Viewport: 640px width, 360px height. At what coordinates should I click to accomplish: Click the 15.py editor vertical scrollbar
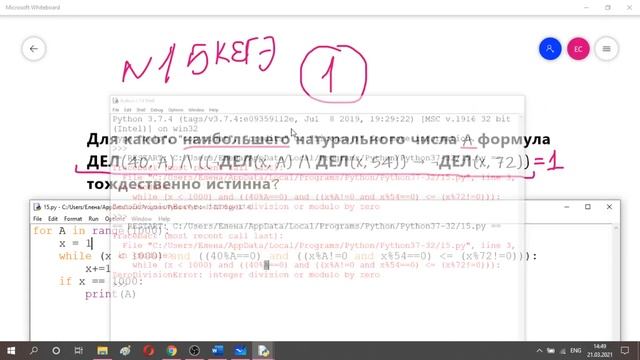[x=616, y=282]
